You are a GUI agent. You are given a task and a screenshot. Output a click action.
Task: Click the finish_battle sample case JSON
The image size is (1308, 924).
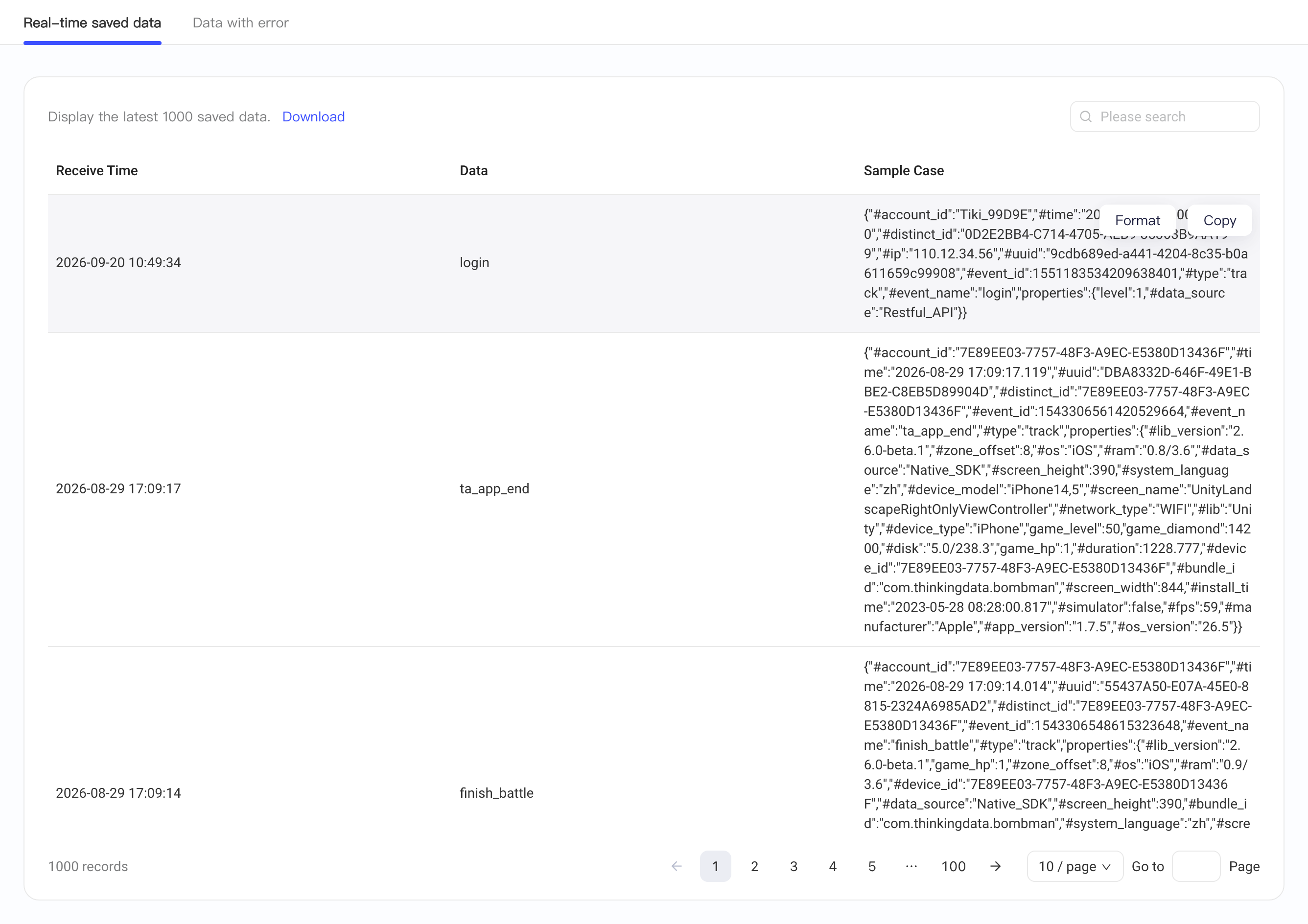[1057, 745]
